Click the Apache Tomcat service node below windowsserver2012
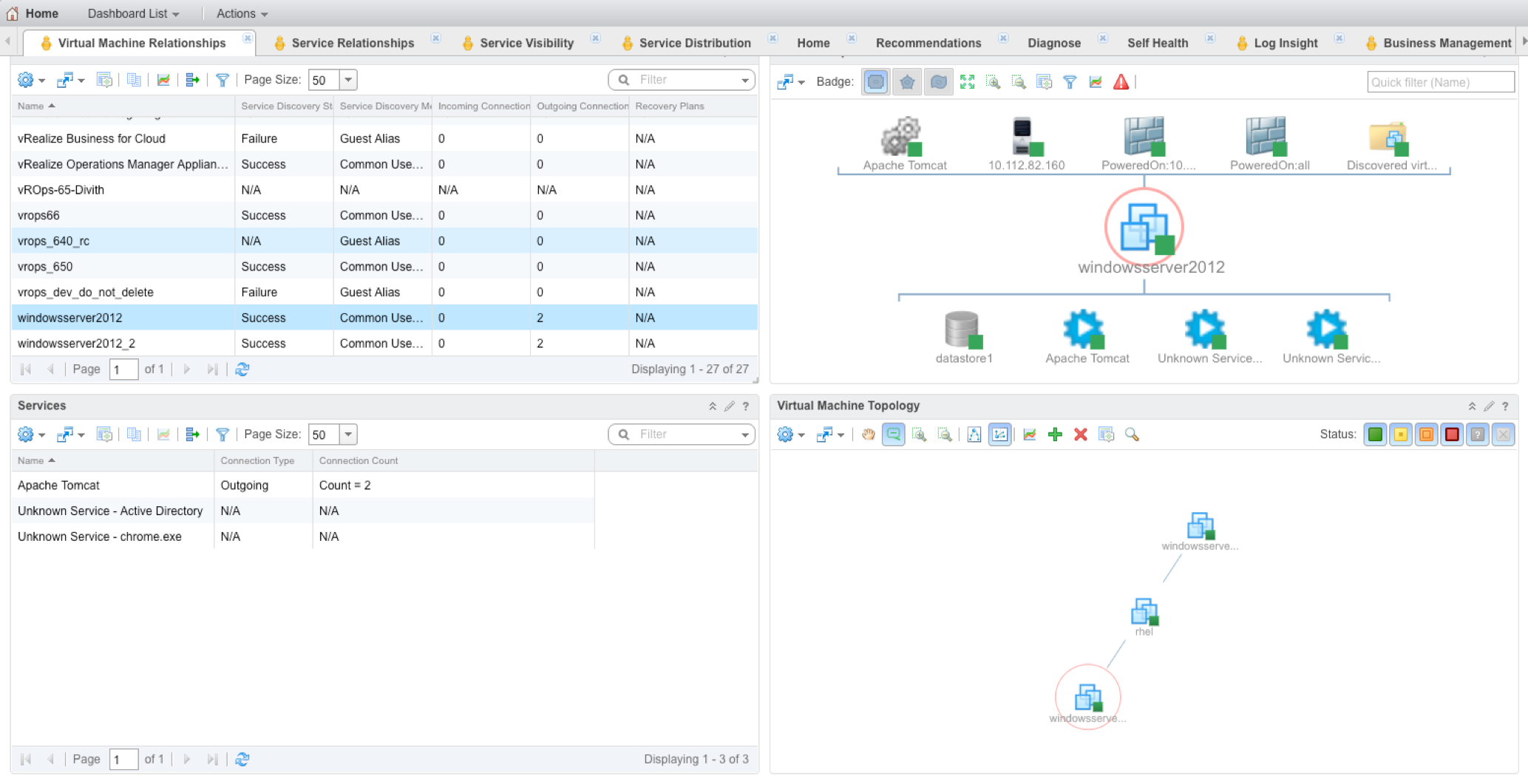The width and height of the screenshot is (1528, 784). [x=1084, y=330]
